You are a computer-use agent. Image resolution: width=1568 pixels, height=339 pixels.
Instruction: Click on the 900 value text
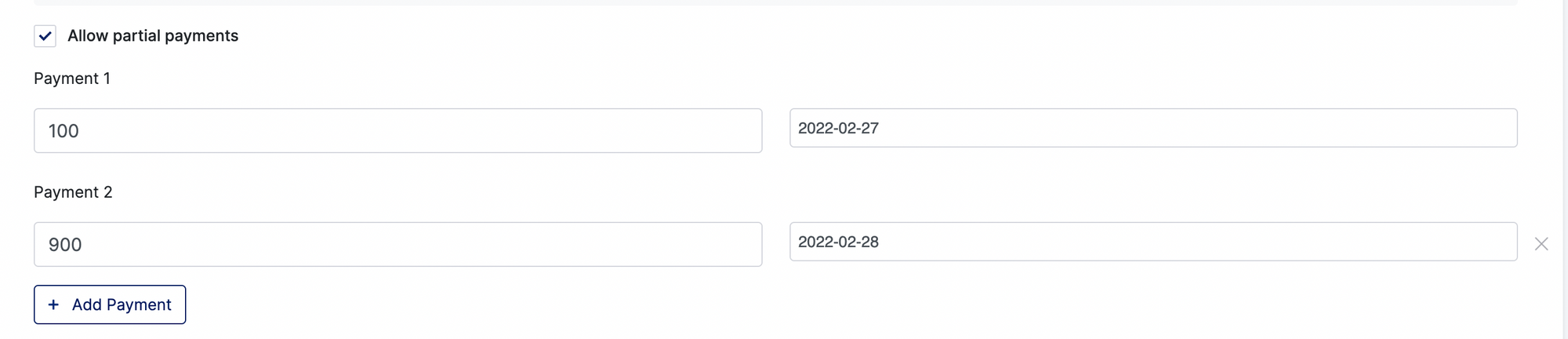point(65,245)
